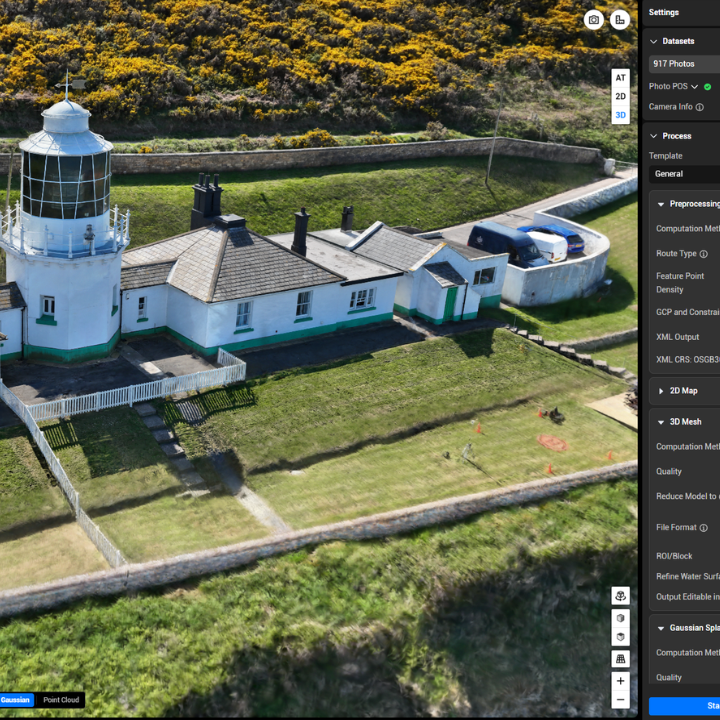Collapse the Gaussian Splatting group
This screenshot has width=720, height=720.
661,628
